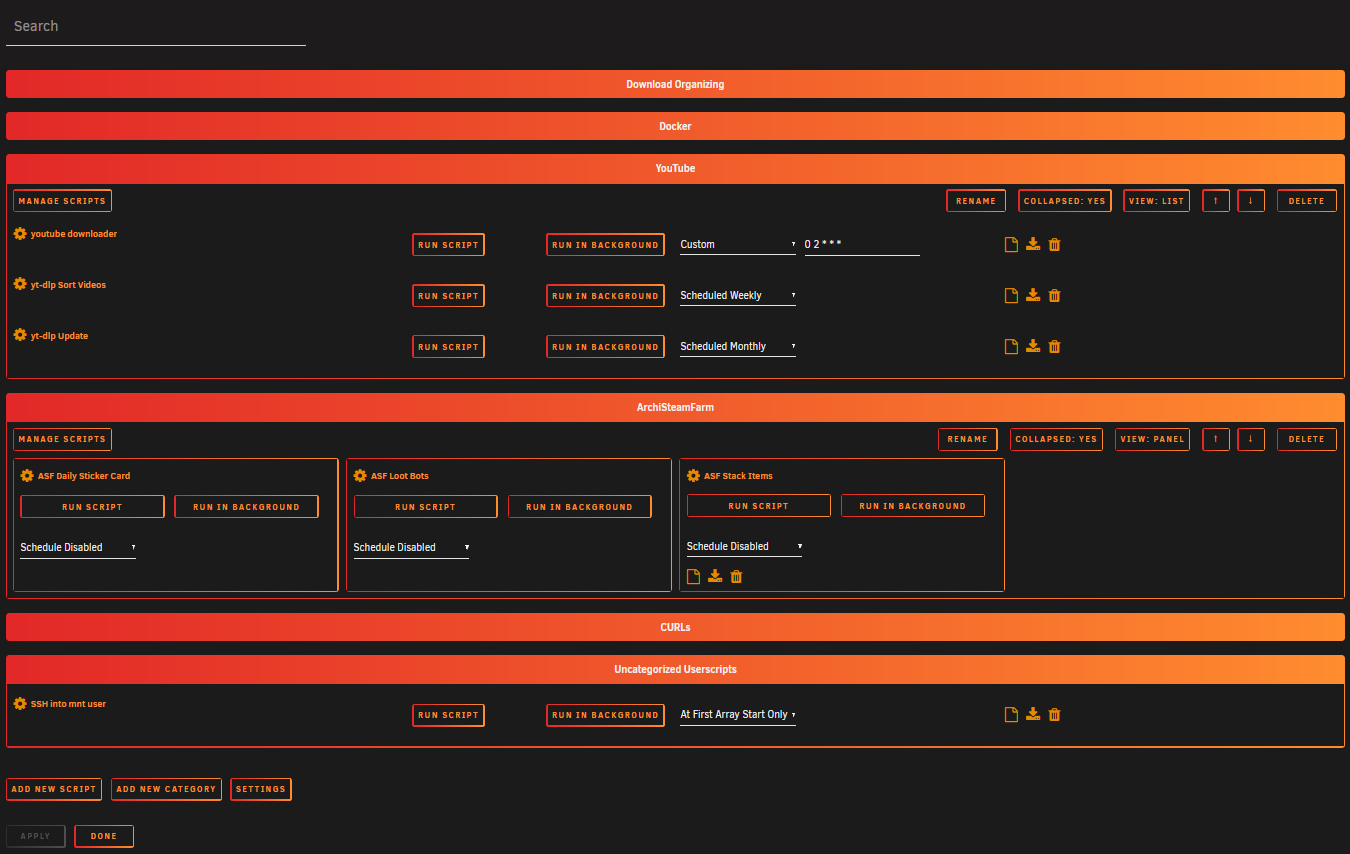Download log icon for youtube downloader

click(1033, 244)
